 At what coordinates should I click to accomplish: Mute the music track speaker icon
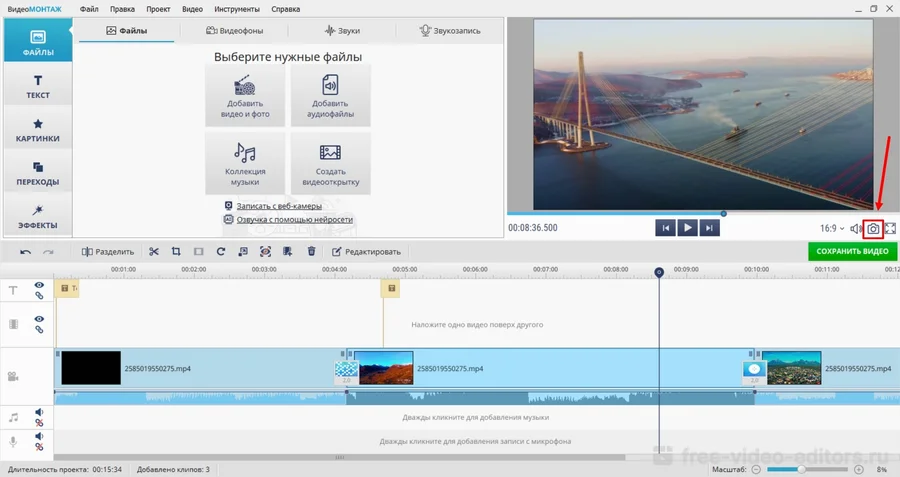point(39,411)
